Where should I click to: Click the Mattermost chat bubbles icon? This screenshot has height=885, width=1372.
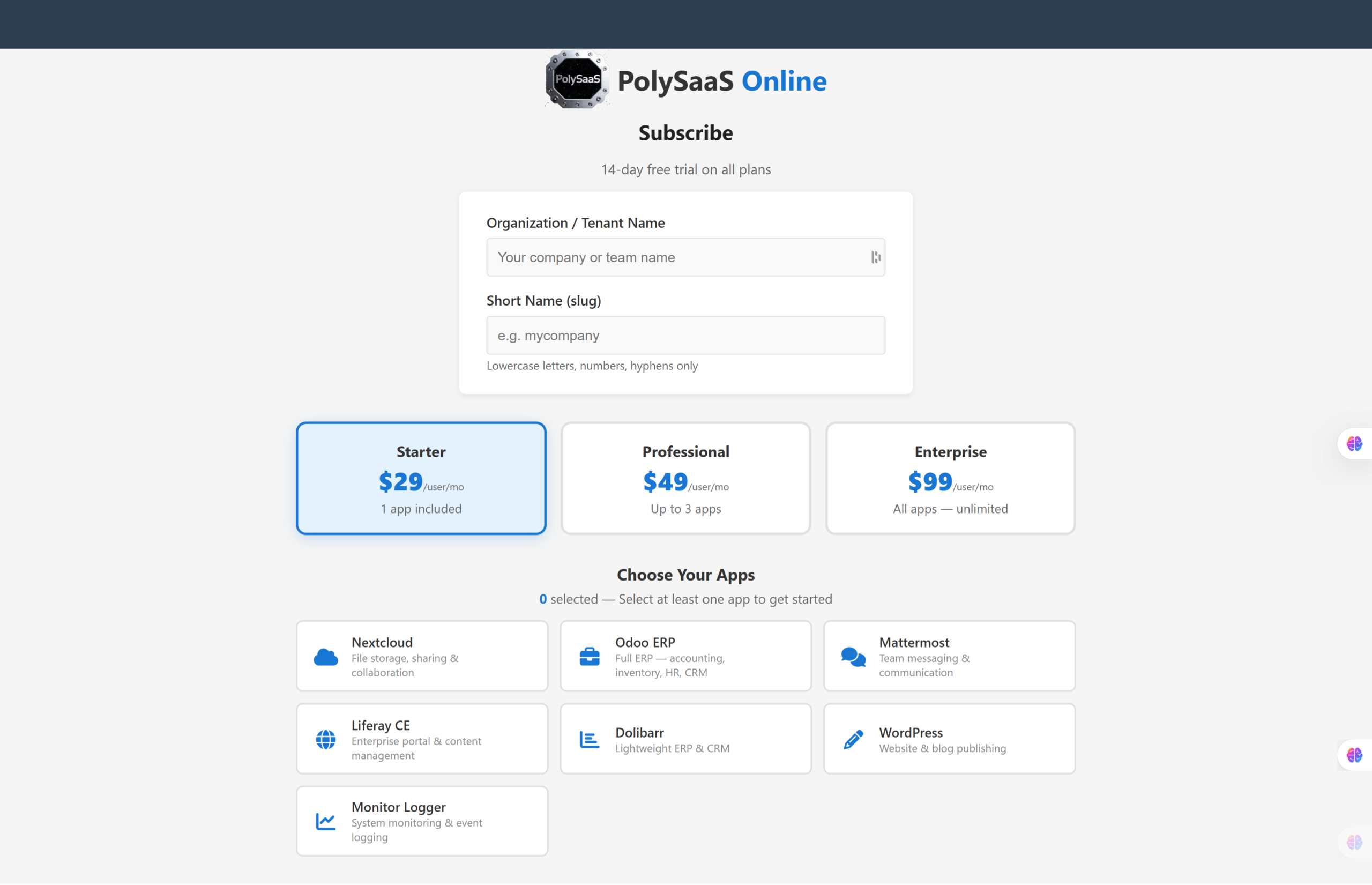click(x=853, y=656)
